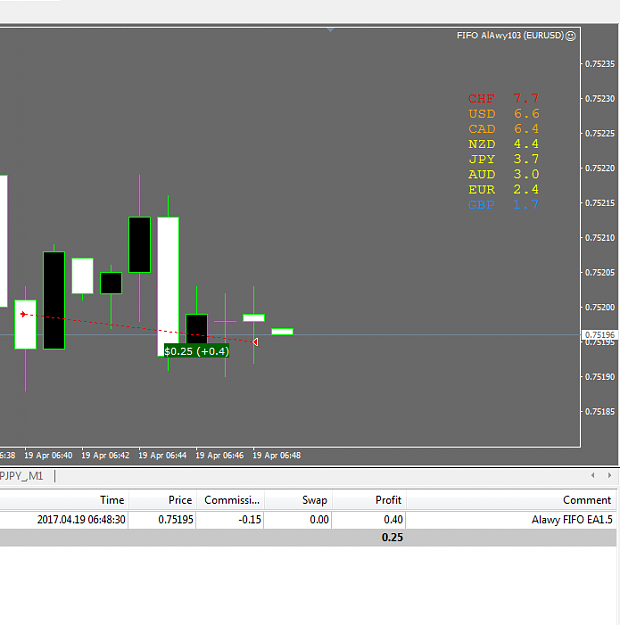Click the 0.75235 price scale label
The height and width of the screenshot is (625, 620).
[x=600, y=64]
